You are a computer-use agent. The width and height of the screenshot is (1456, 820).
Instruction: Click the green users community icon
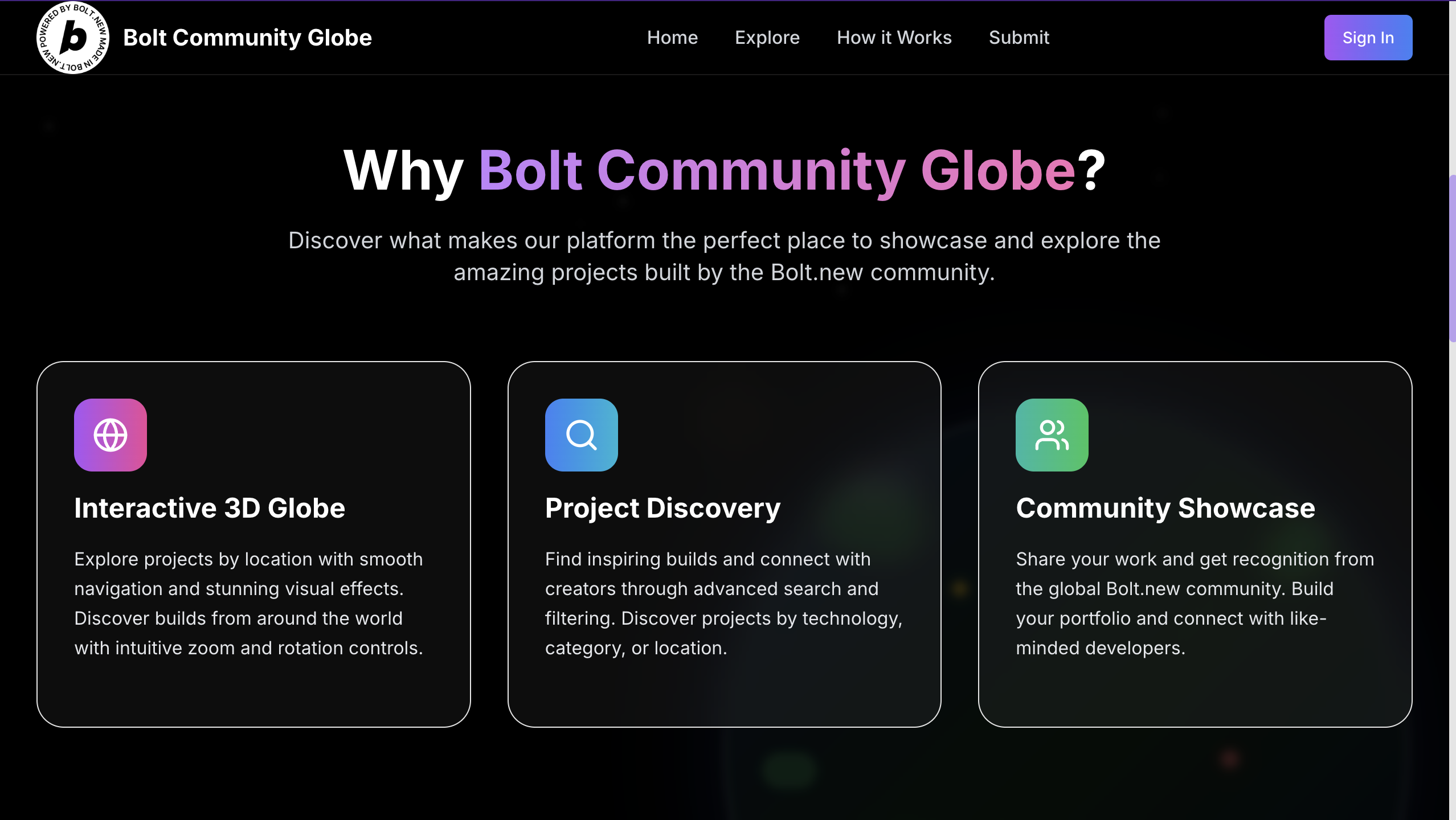pos(1052,435)
